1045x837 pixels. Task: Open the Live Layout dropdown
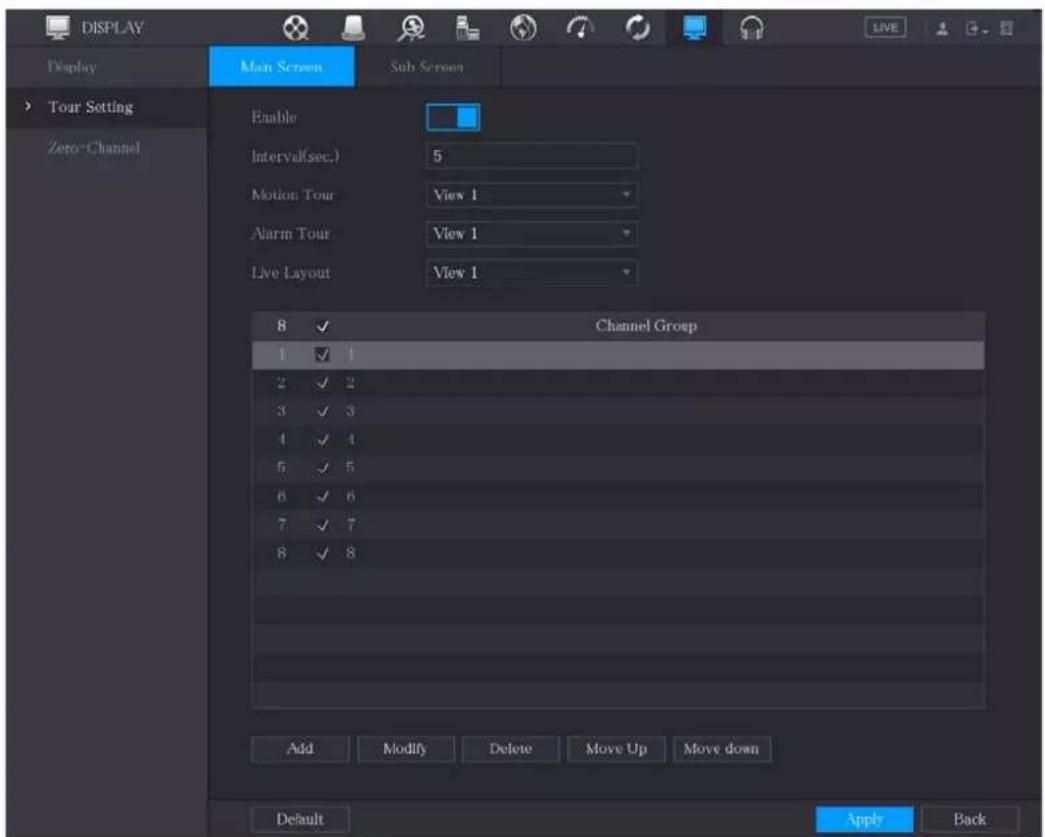531,273
